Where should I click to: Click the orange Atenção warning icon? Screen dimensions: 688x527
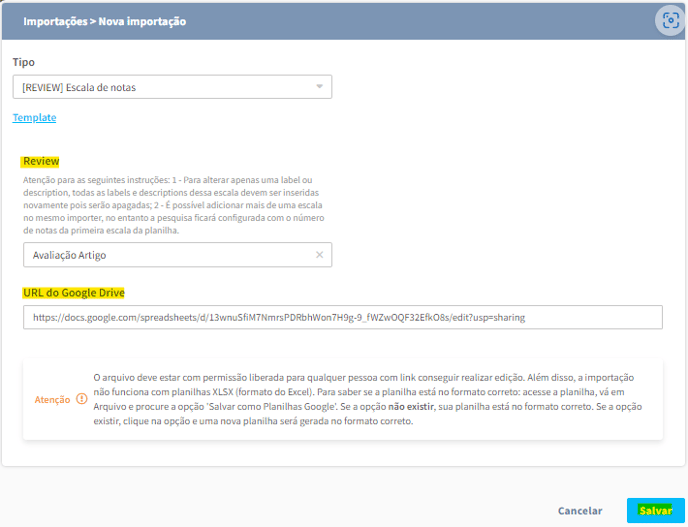click(82, 398)
